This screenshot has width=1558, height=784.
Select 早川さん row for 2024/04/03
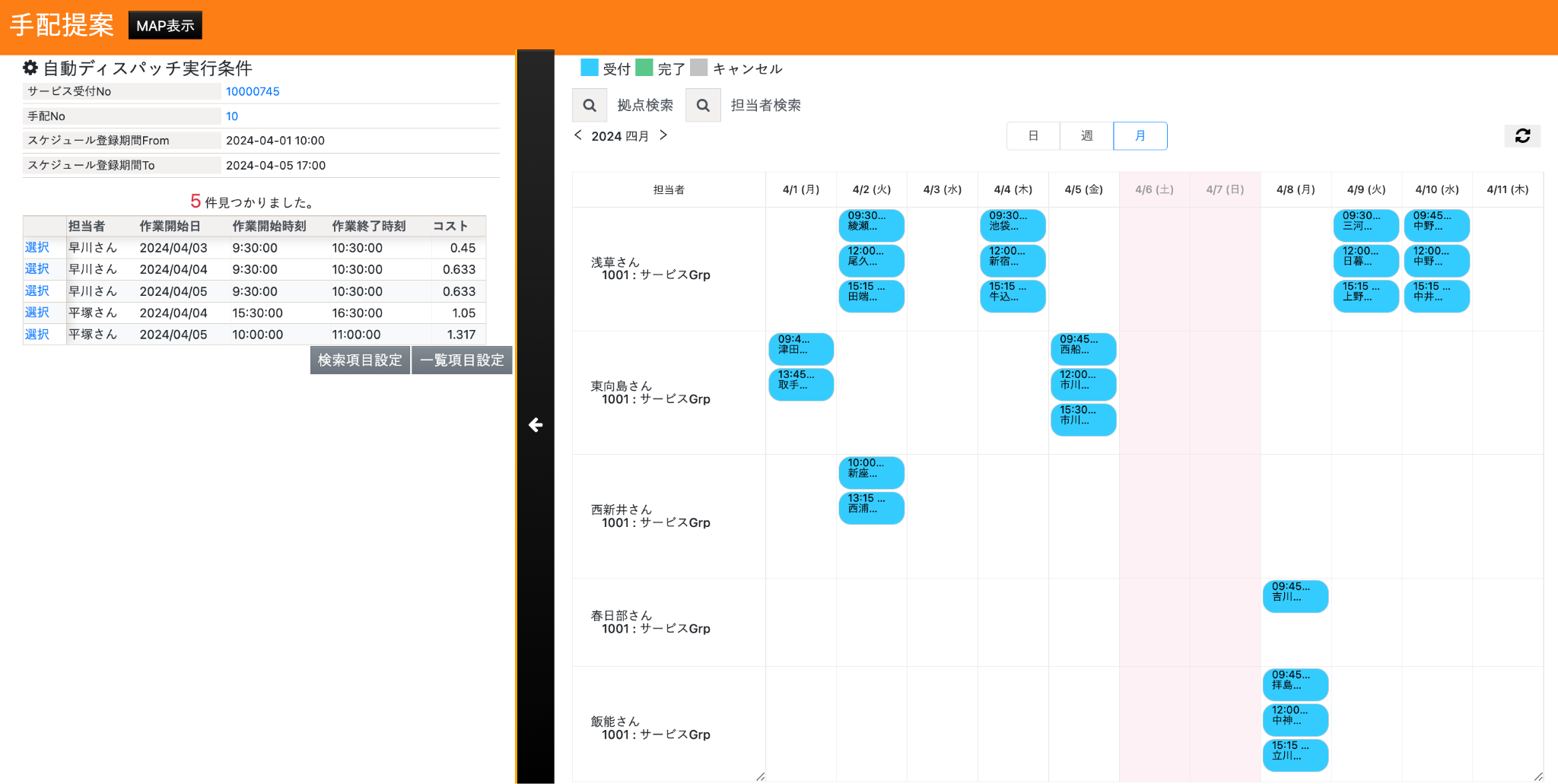pyautogui.click(x=37, y=248)
